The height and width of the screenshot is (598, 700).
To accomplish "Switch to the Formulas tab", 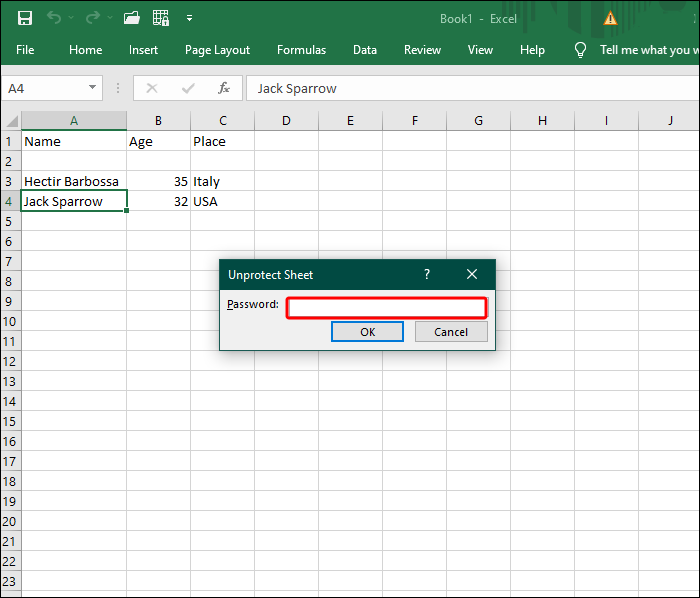I will coord(301,50).
